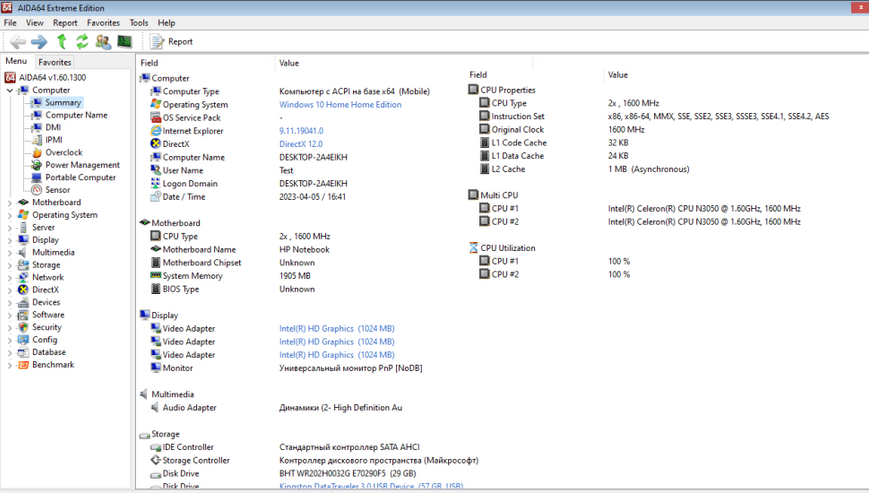
Task: Click the green Up arrow toolbar icon
Action: click(62, 41)
